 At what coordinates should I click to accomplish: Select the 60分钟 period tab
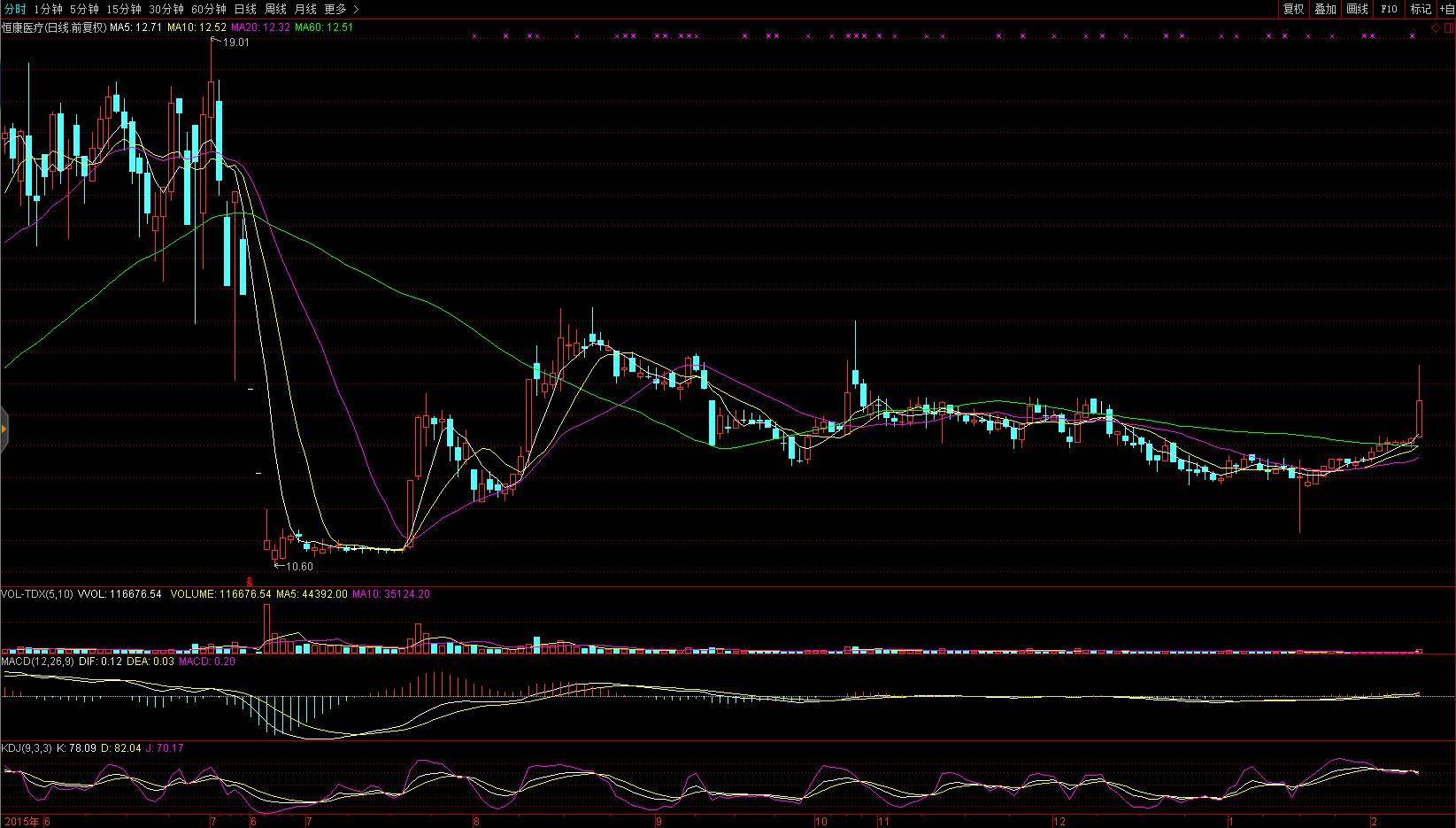[209, 9]
